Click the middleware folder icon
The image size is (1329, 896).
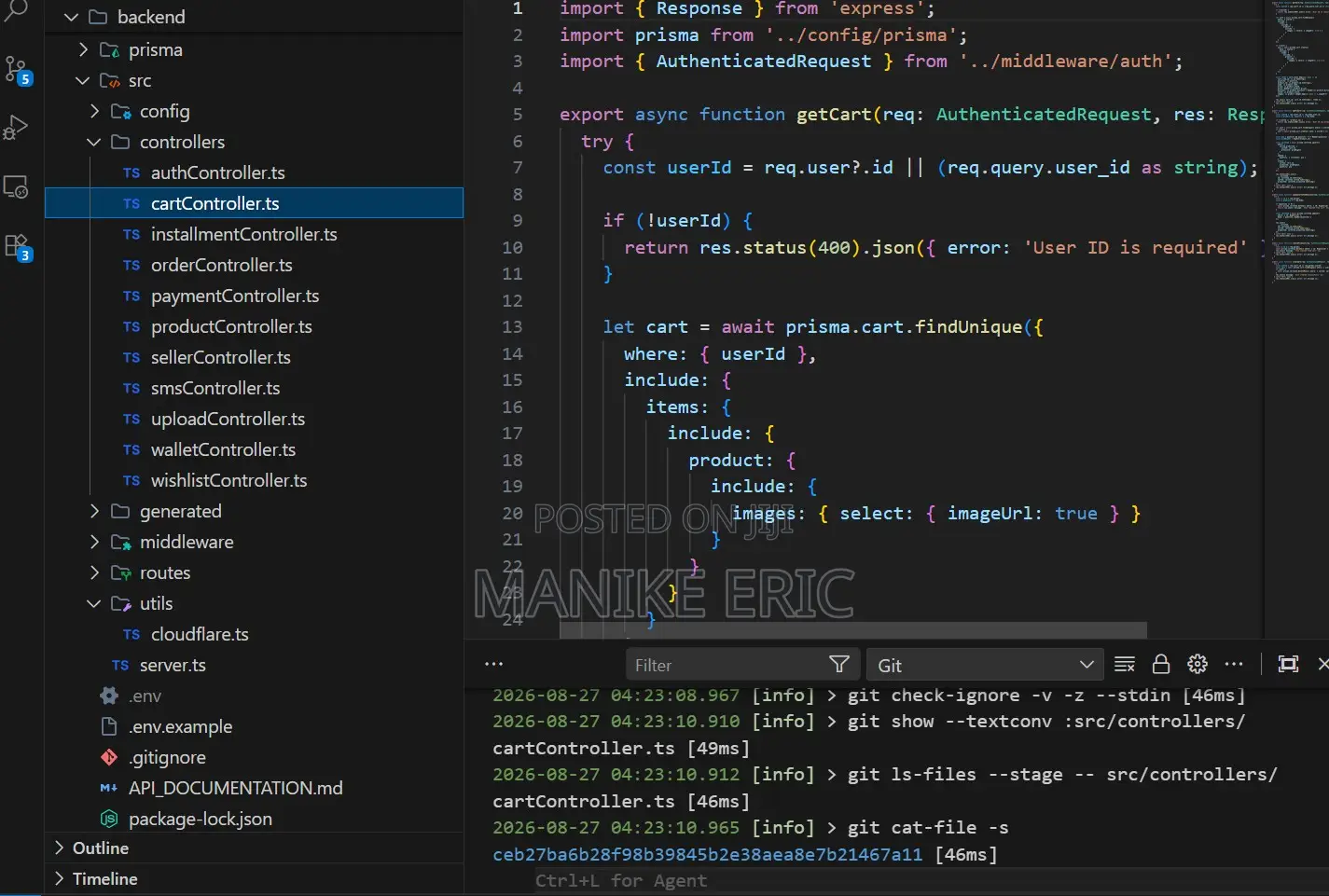[120, 543]
